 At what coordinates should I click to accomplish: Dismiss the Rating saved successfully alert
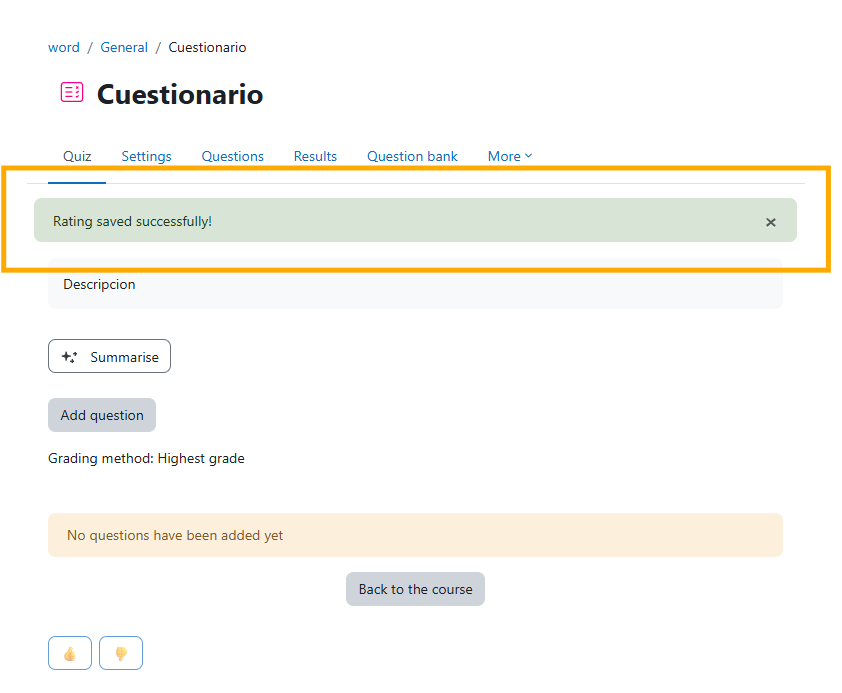[x=770, y=222]
